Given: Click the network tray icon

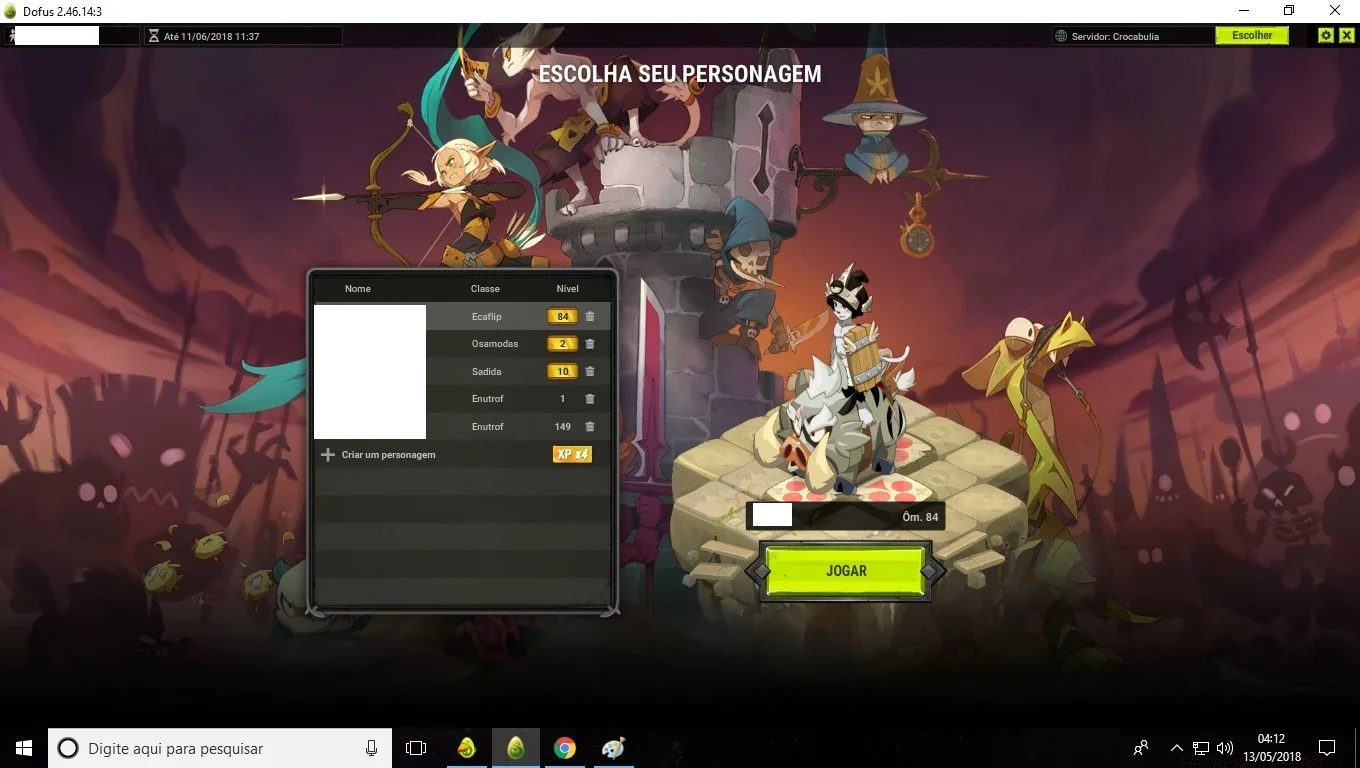Looking at the screenshot, I should tap(1201, 748).
